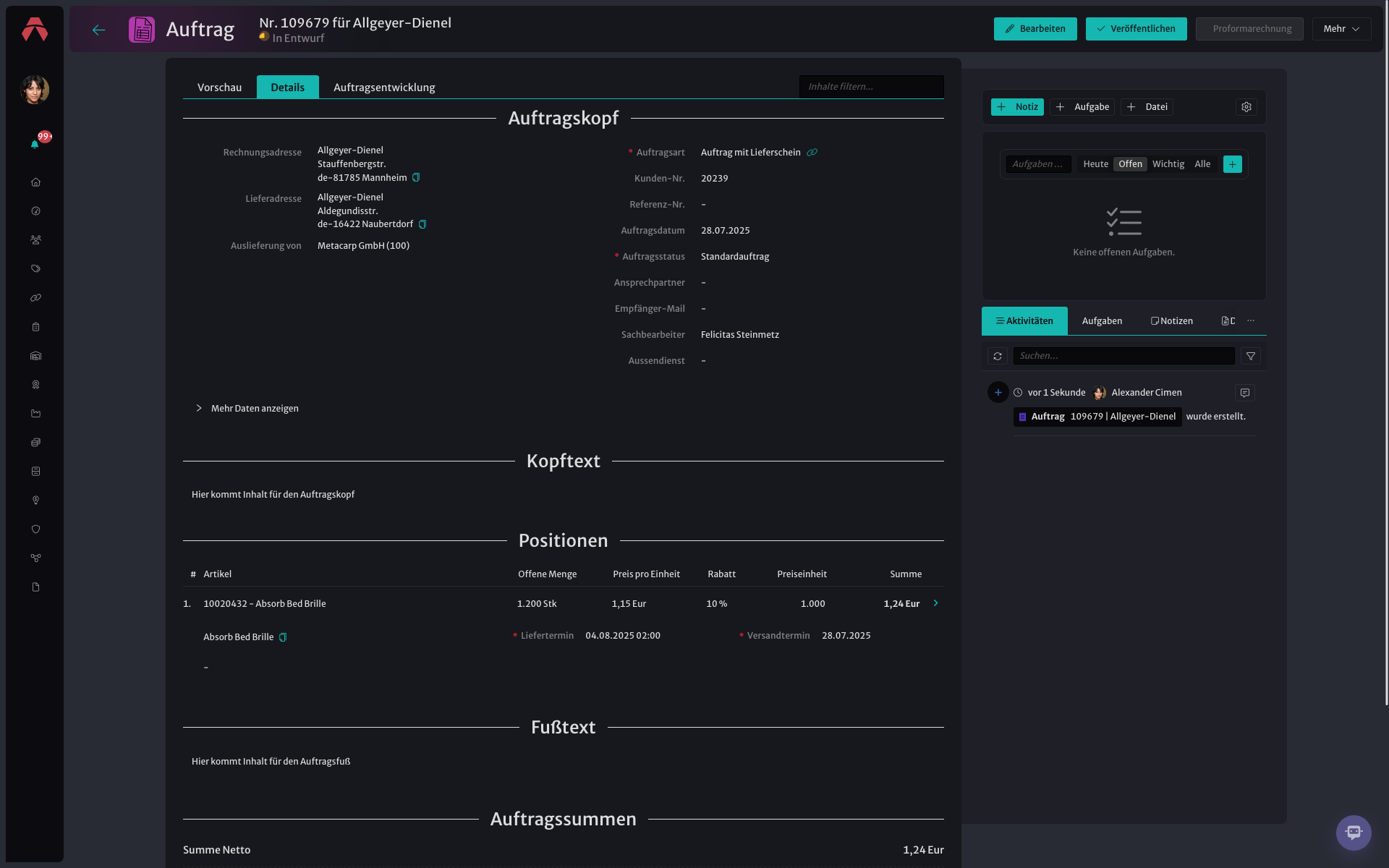Open Notizen tab in activity panel
1389x868 pixels.
[x=1172, y=321]
